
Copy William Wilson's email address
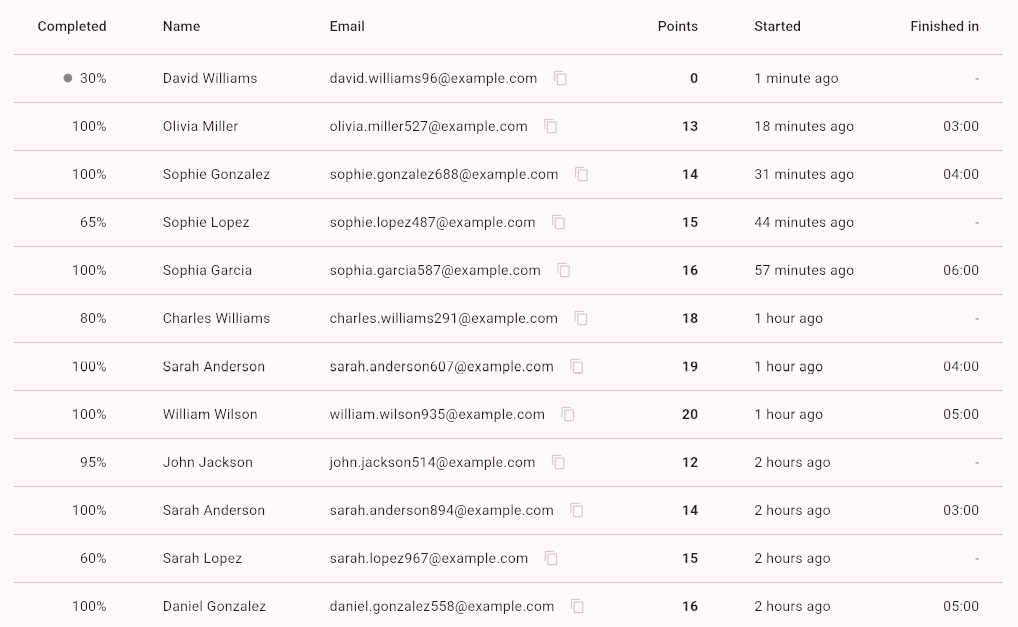[568, 414]
